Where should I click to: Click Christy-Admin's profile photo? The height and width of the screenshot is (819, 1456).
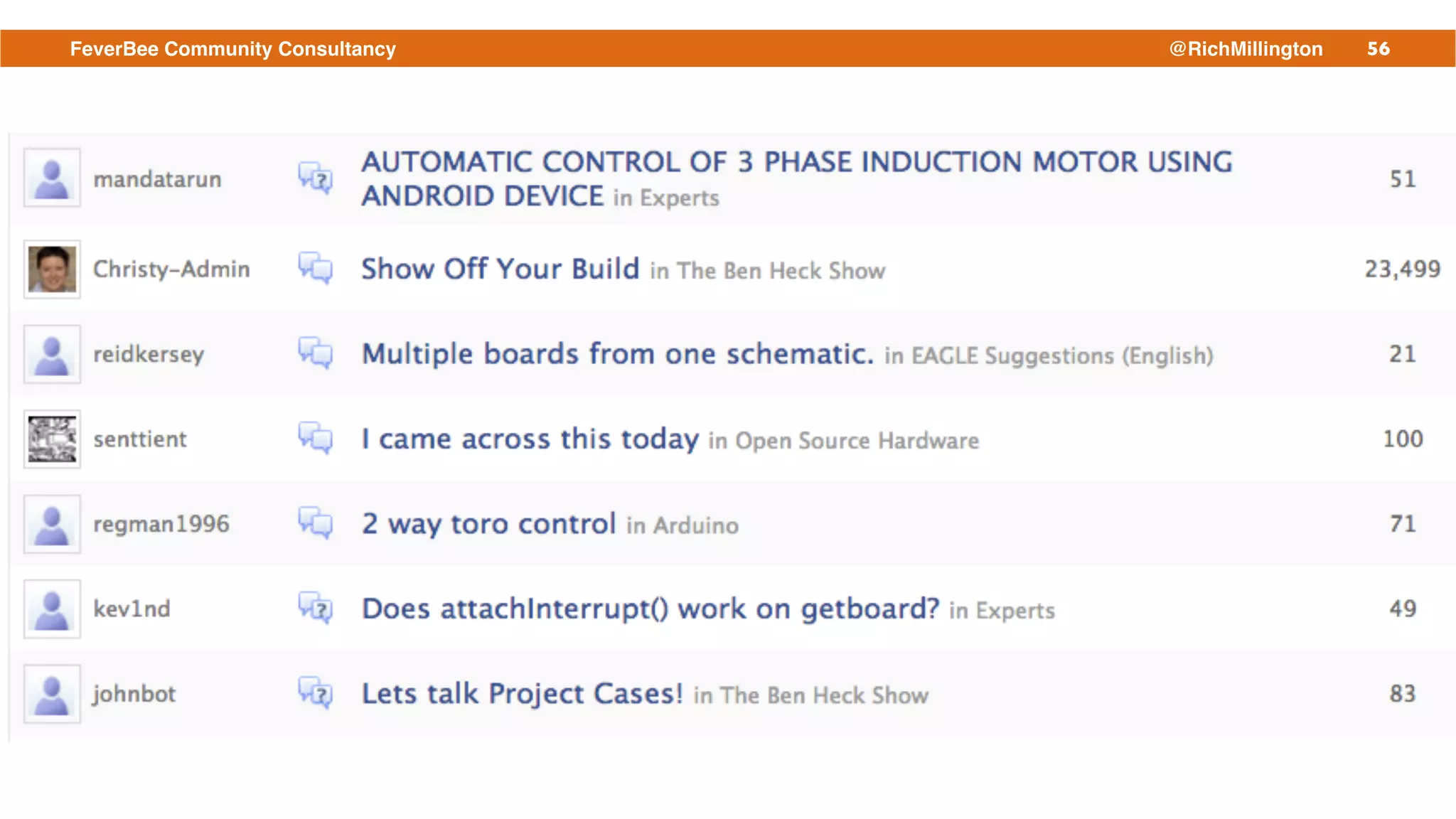(x=52, y=269)
